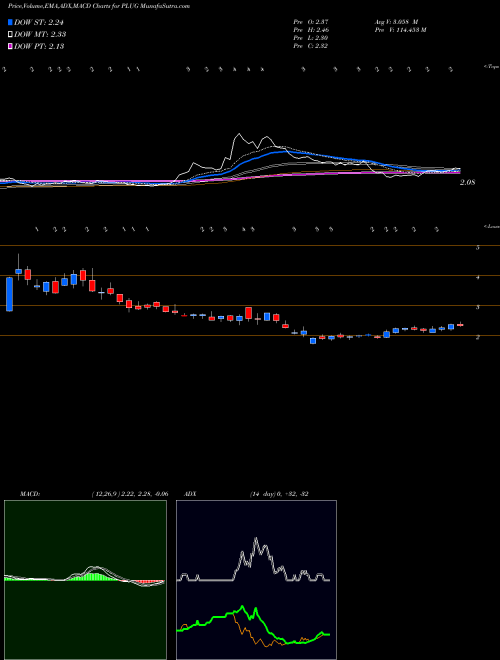This screenshot has width=500, height=660.
Task: Click the price axis label 2
Action: (x=478, y=337)
